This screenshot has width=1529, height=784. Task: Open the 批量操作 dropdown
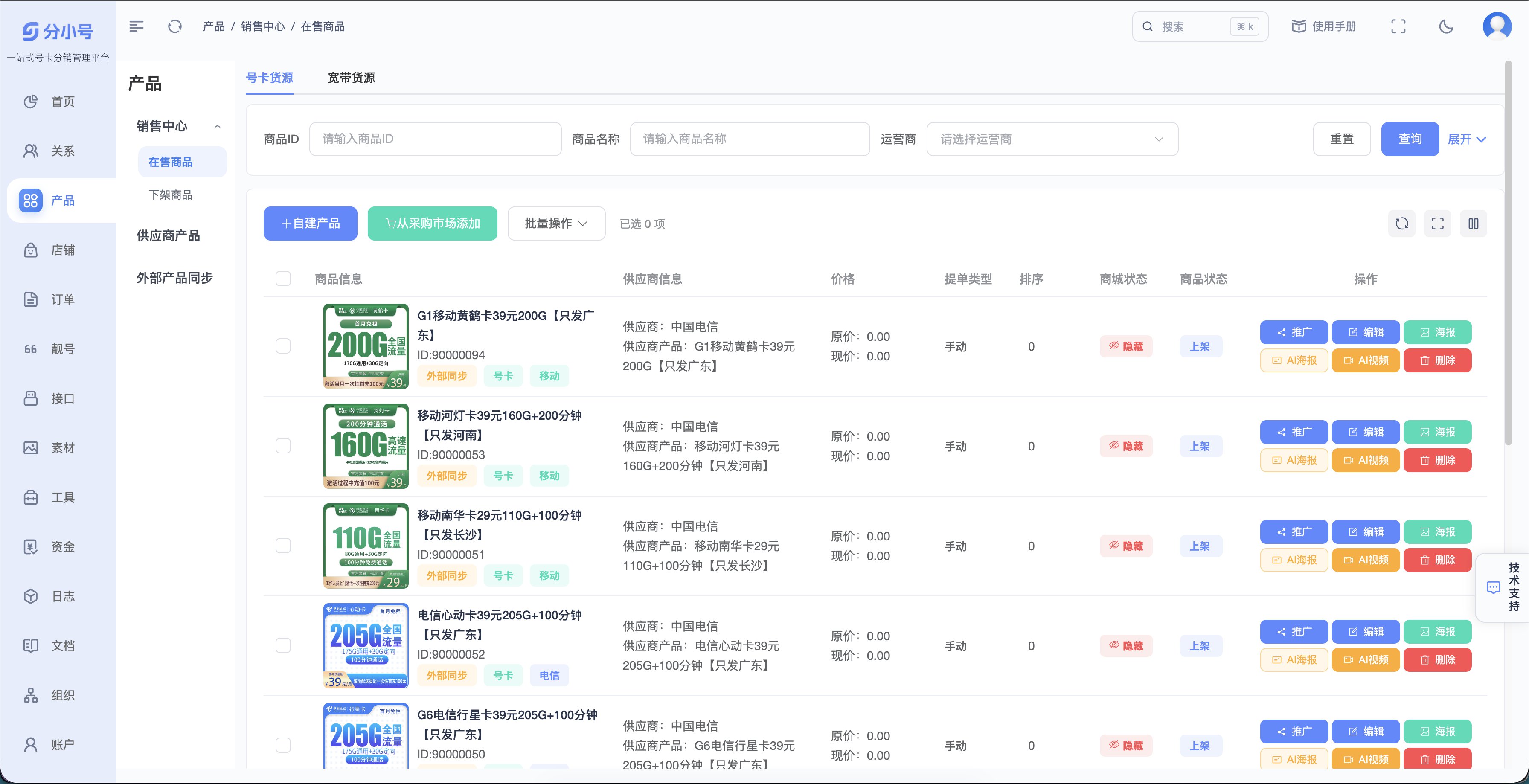coord(555,224)
